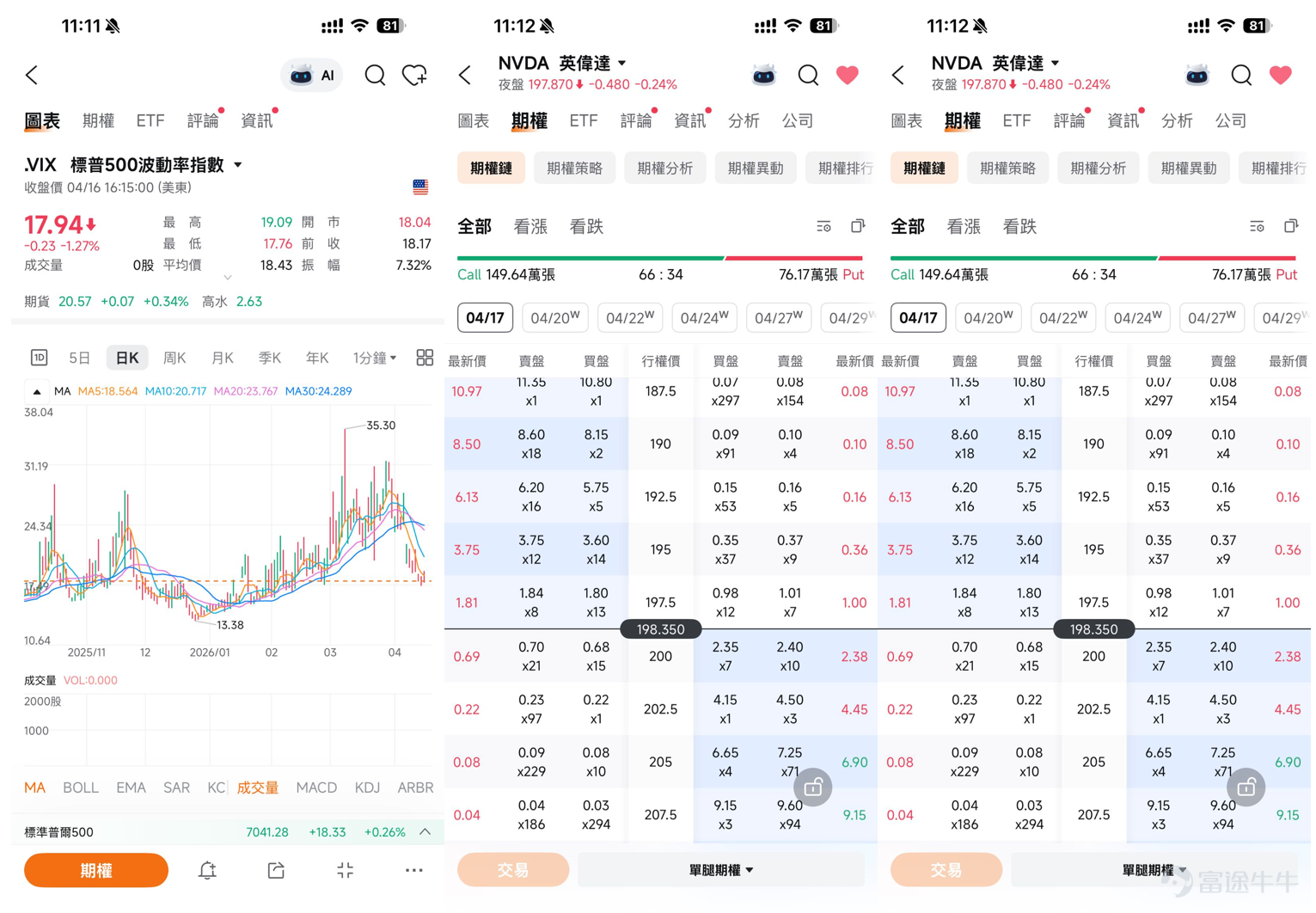The width and height of the screenshot is (1316, 913).
Task: Tap search icon on middle NVDA screen
Action: point(808,76)
